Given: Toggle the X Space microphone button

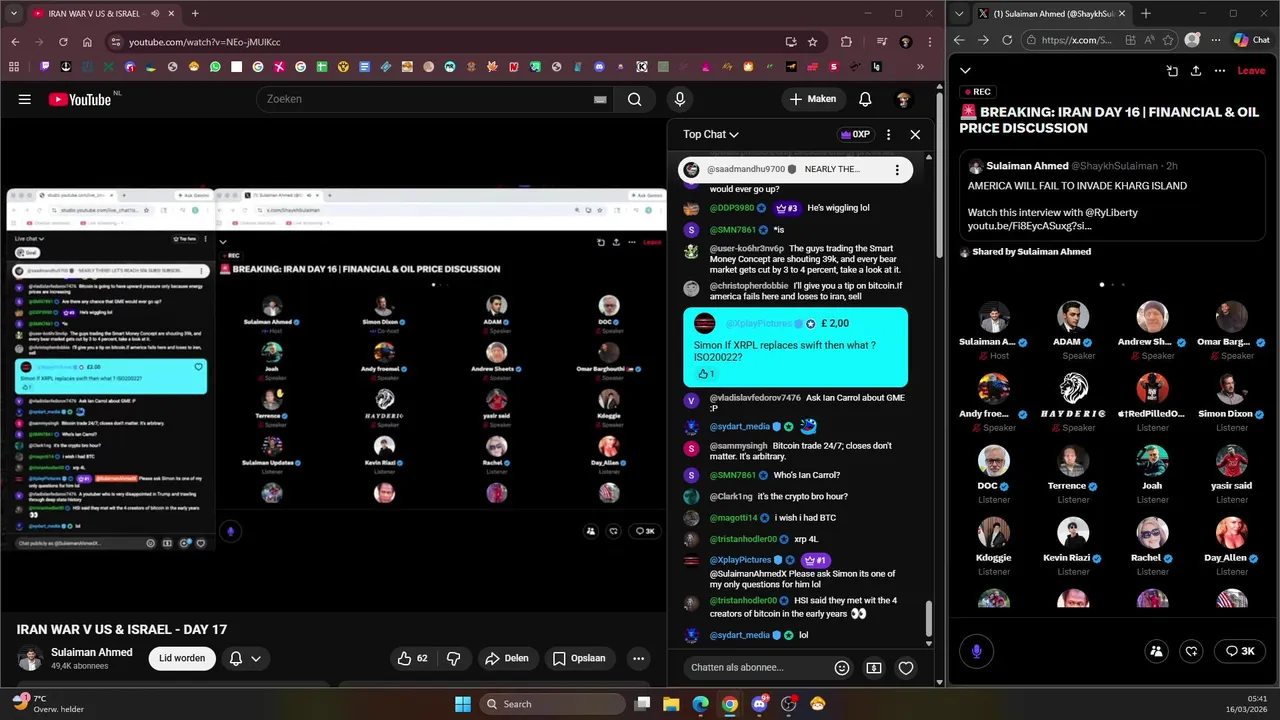Looking at the screenshot, I should 977,651.
